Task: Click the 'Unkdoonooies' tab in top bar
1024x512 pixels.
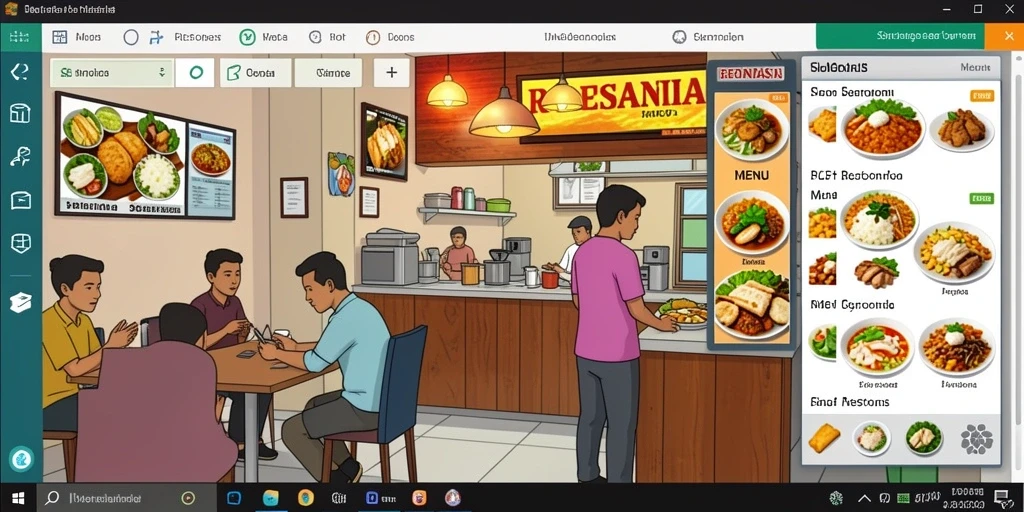Action: (x=580, y=37)
